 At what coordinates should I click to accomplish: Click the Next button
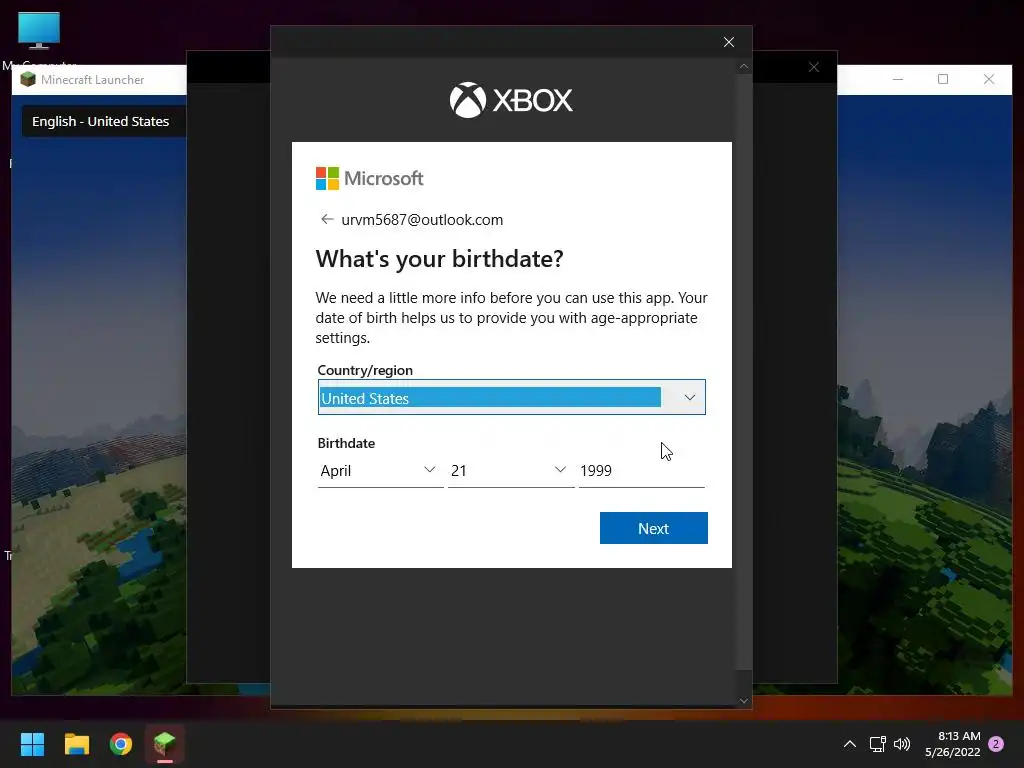[x=653, y=528]
